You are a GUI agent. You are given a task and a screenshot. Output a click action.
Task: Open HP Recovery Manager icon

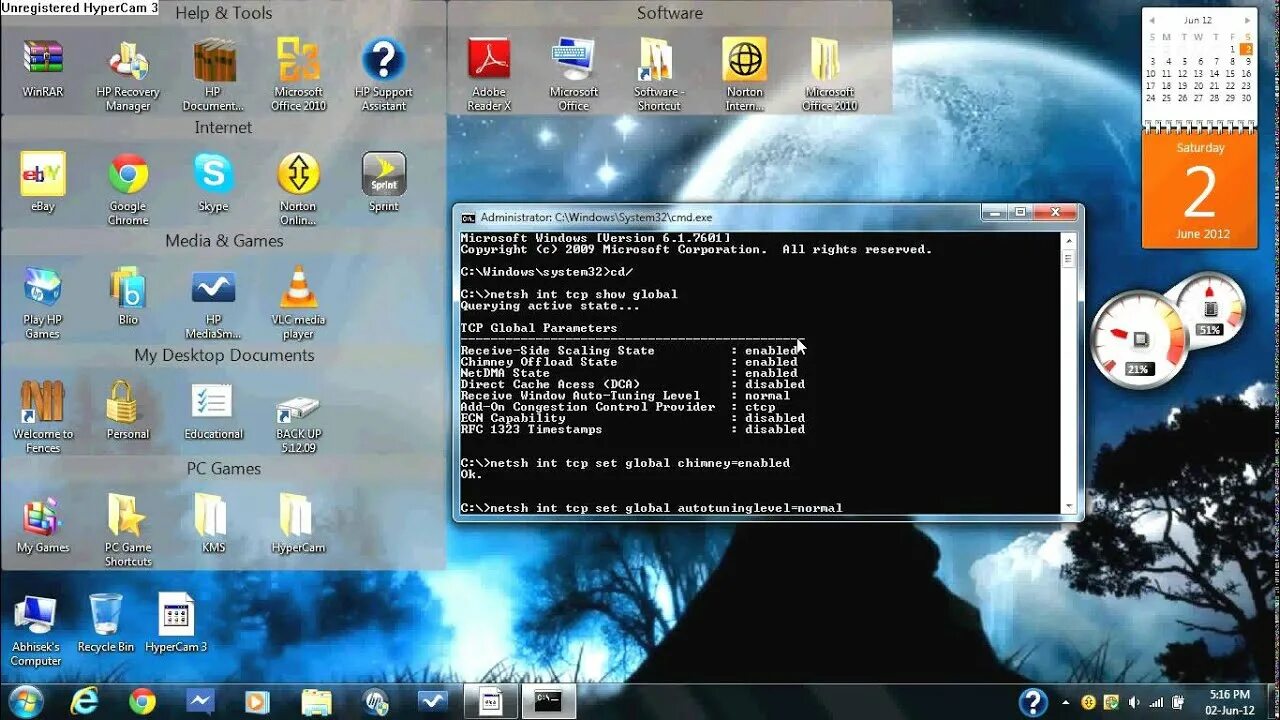(128, 75)
